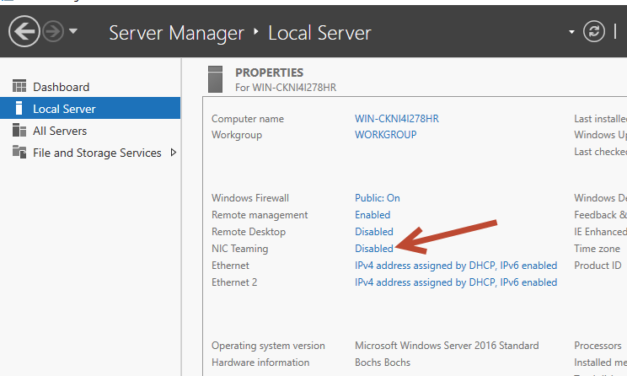Open Ethernet 2 IPv4 DHCP link
The width and height of the screenshot is (627, 376).
[x=456, y=282]
